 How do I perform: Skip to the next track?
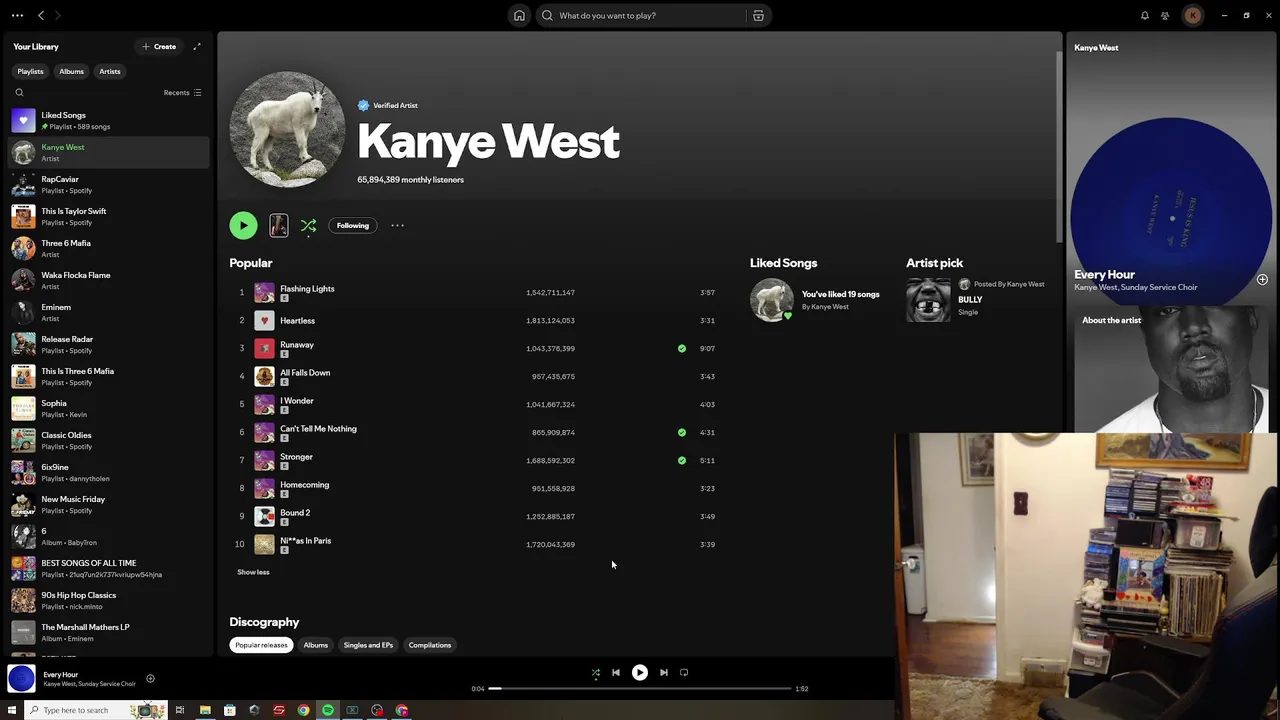tap(663, 672)
